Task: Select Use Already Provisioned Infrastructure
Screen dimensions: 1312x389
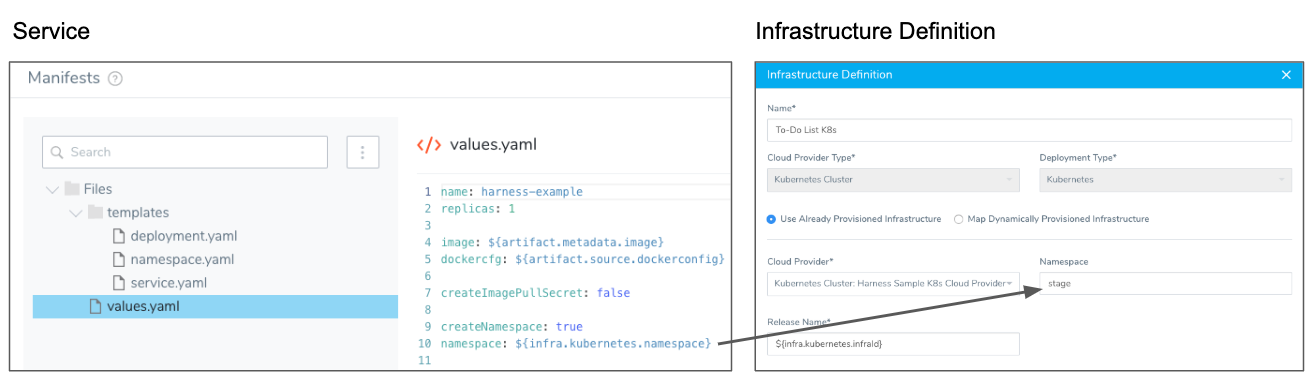Action: pyautogui.click(x=771, y=219)
